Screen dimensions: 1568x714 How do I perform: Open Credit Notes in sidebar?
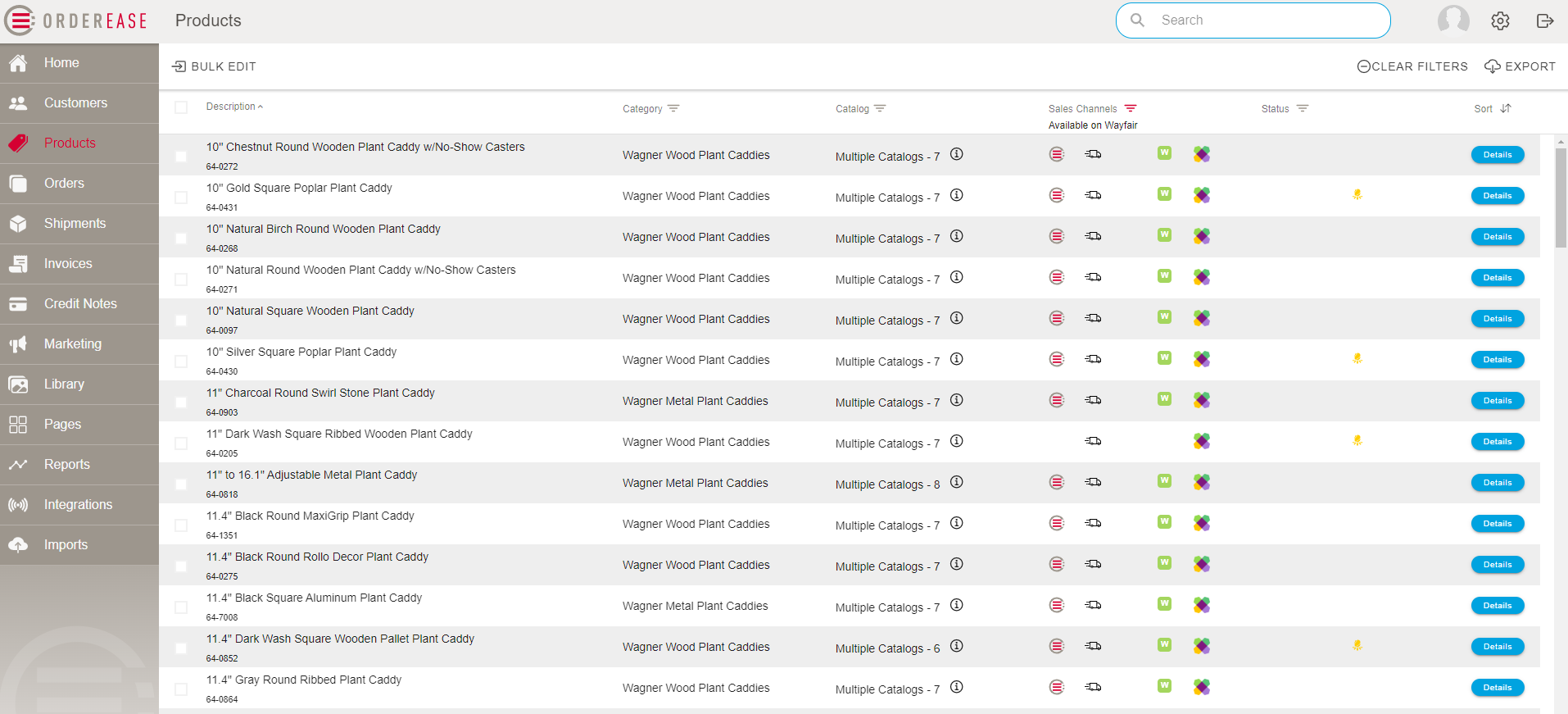click(x=79, y=304)
